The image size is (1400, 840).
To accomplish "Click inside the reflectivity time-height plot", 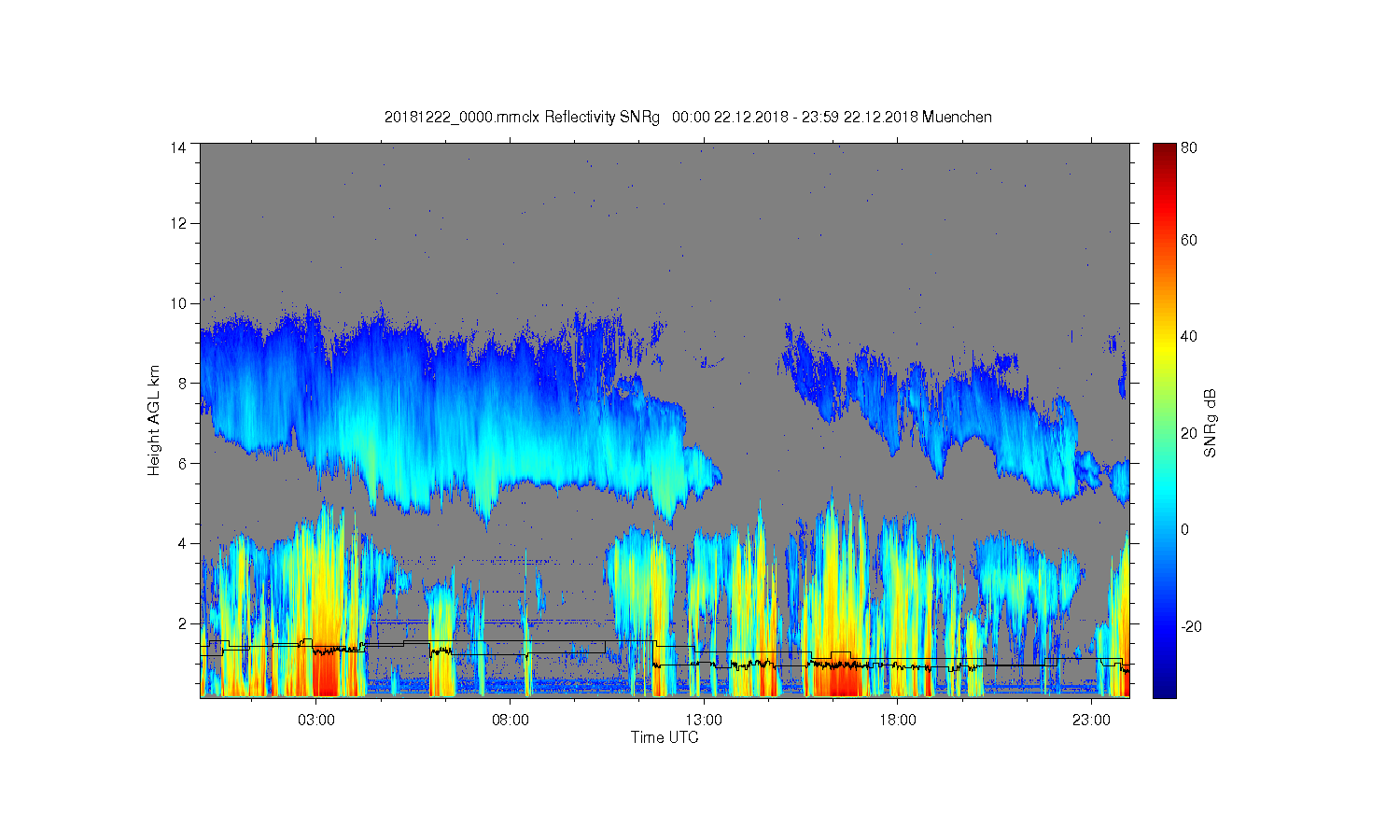I will 665,420.
